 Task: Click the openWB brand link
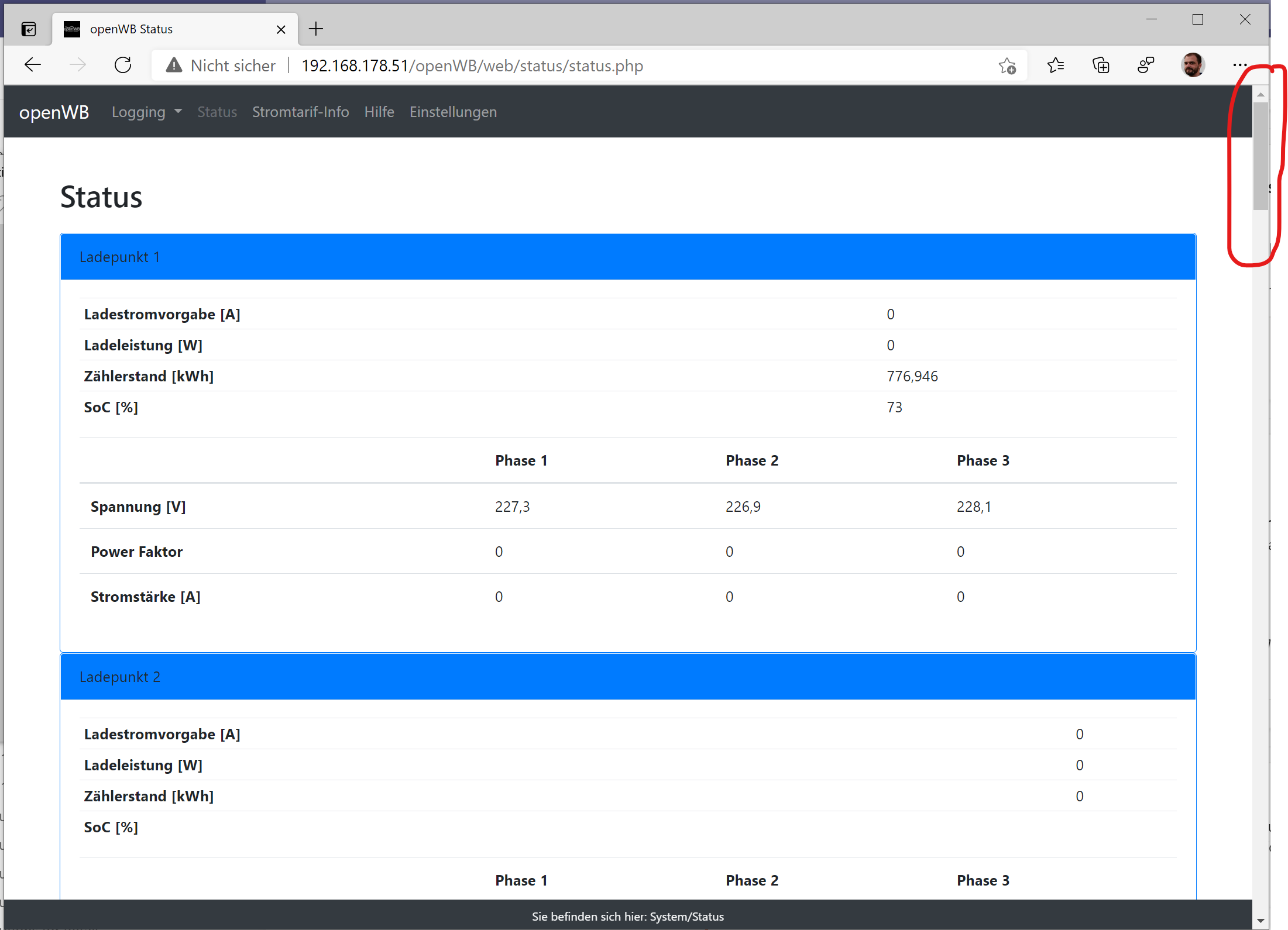54,112
